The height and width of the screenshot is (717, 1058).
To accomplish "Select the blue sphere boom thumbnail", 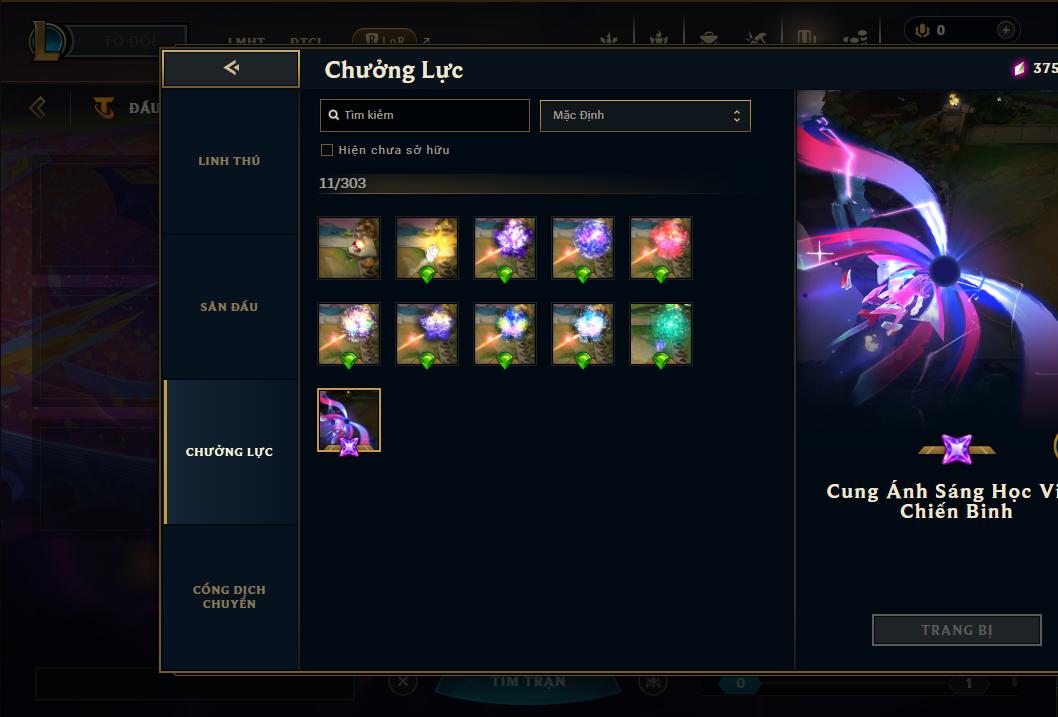I will point(583,248).
